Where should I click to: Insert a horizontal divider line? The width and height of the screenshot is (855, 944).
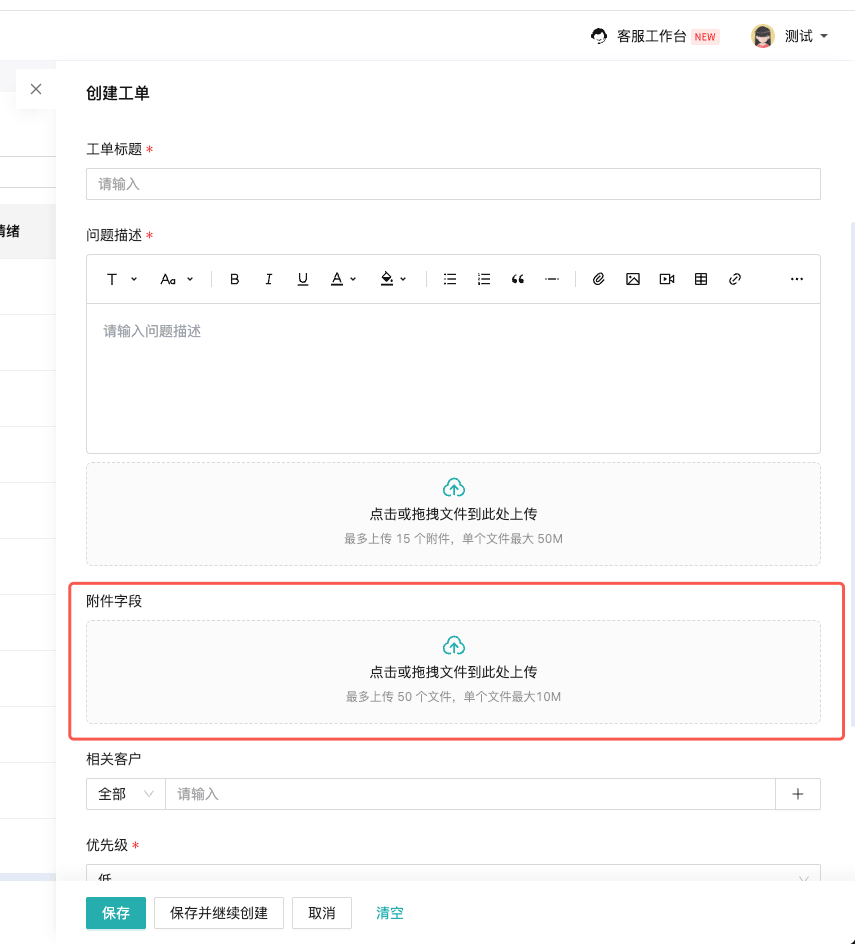point(552,279)
